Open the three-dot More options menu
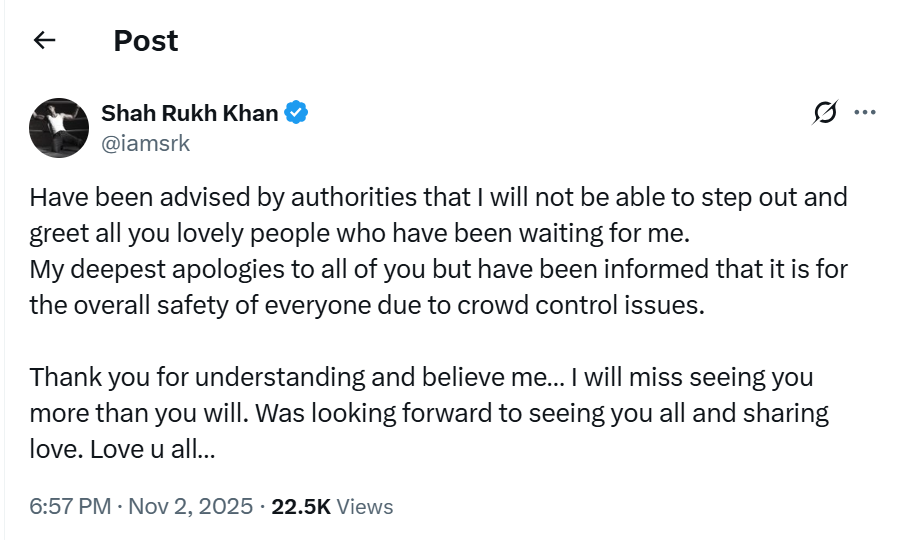Image resolution: width=901 pixels, height=540 pixels. [x=865, y=113]
